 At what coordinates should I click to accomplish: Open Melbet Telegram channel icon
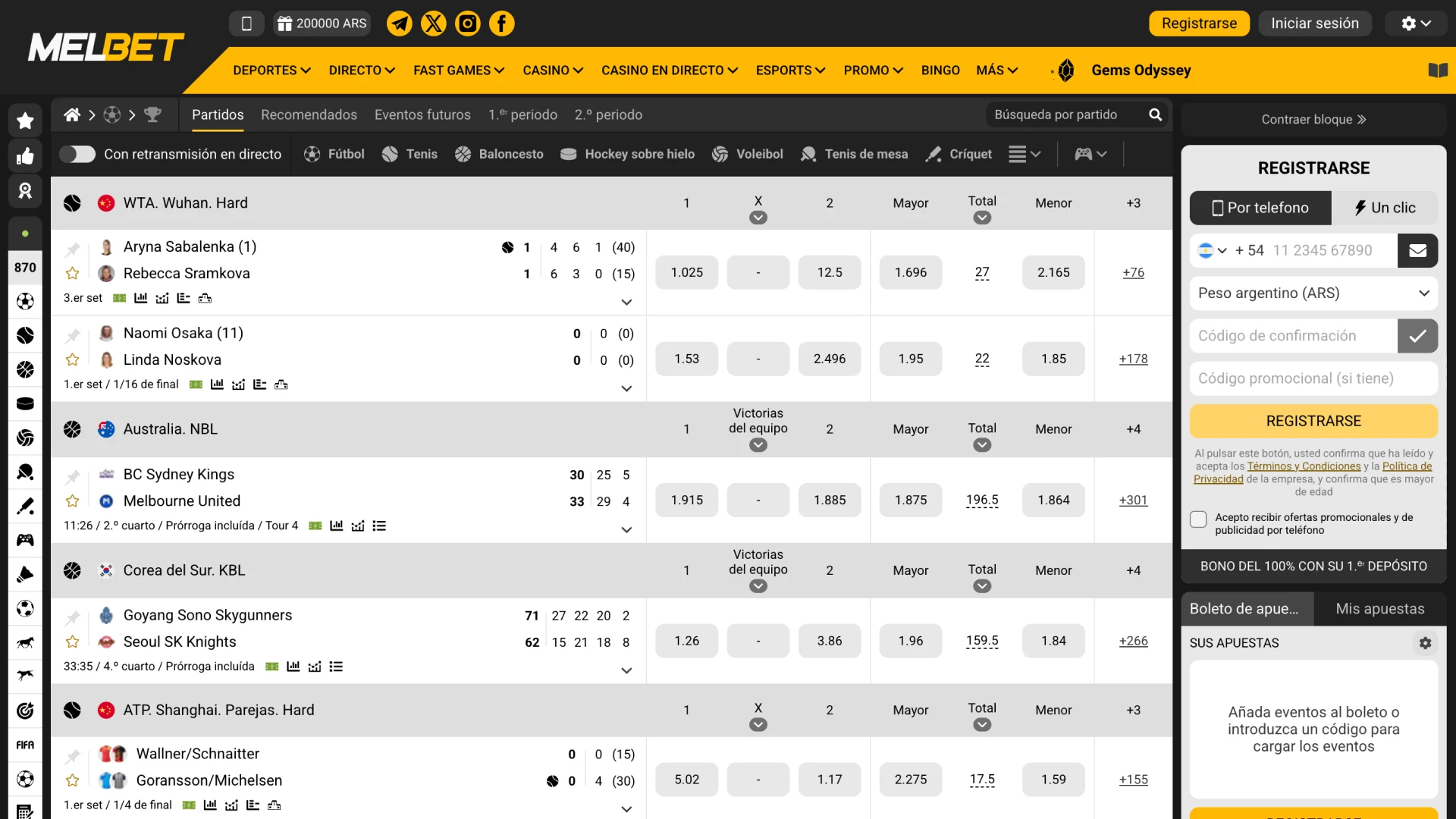400,24
